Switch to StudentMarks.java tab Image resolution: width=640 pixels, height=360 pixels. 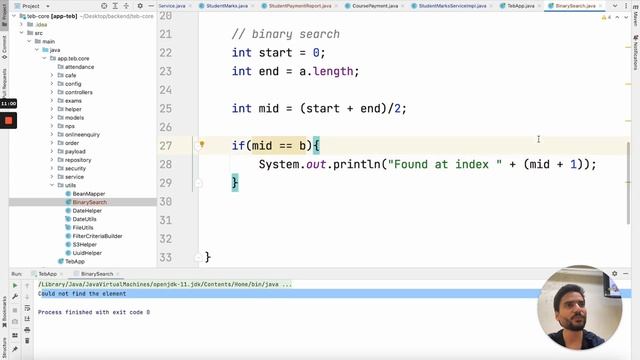point(227,6)
